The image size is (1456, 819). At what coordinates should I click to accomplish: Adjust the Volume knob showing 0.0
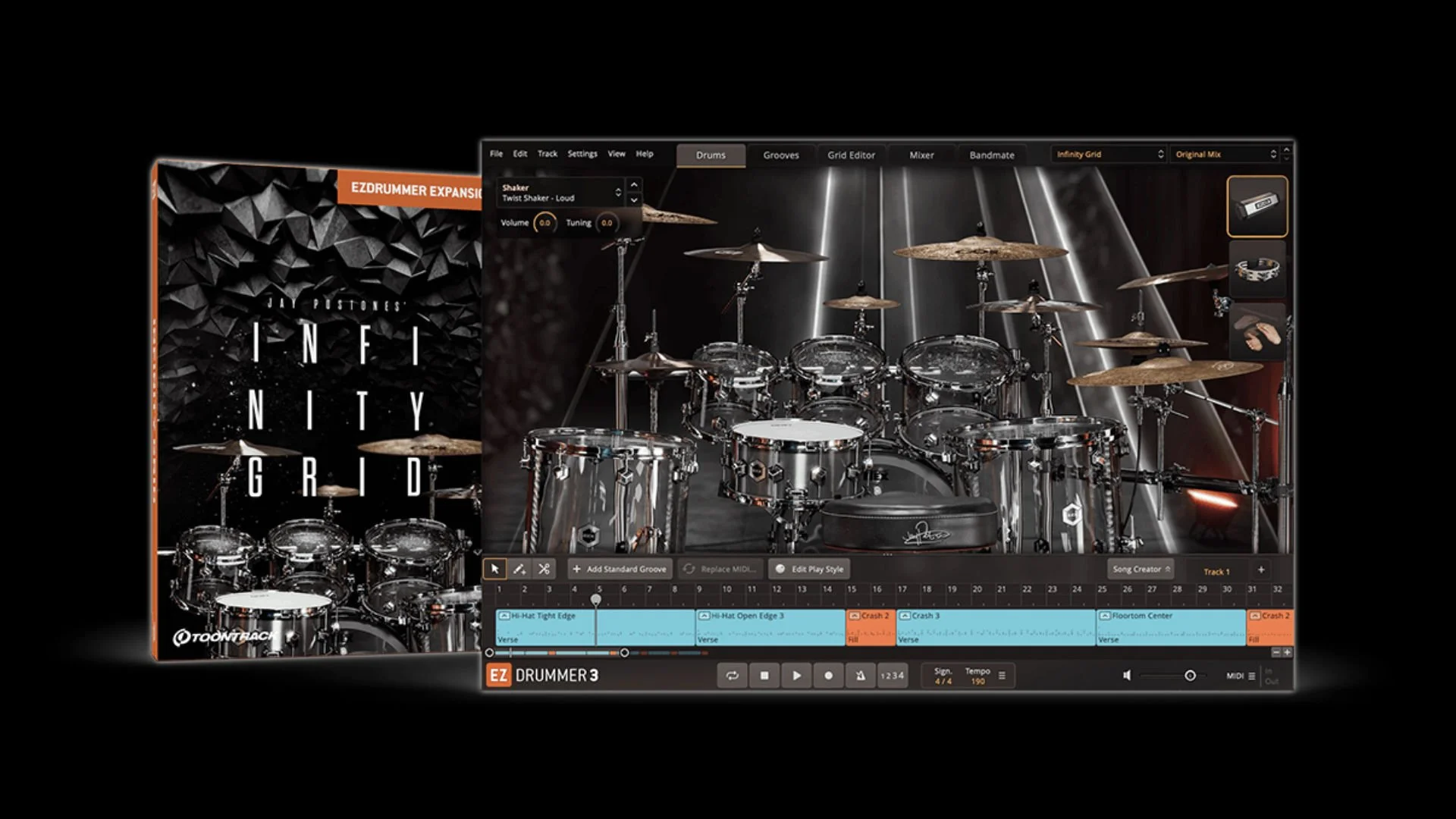(x=544, y=223)
